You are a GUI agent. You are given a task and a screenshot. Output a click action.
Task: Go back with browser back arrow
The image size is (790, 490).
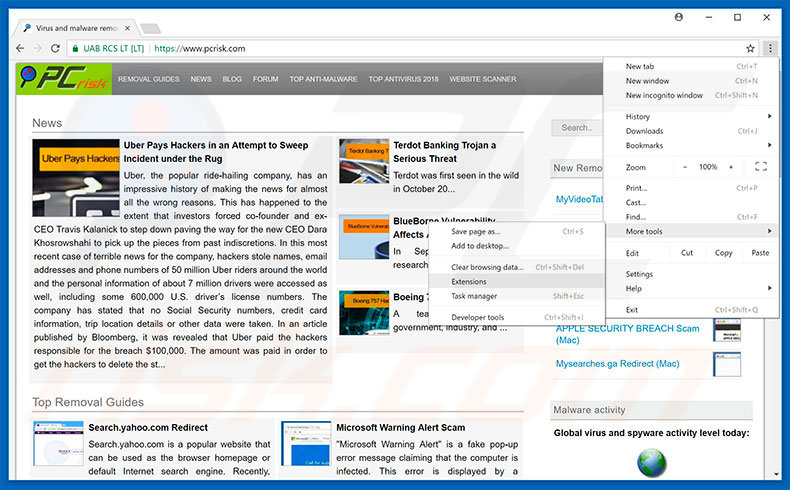pyautogui.click(x=20, y=48)
